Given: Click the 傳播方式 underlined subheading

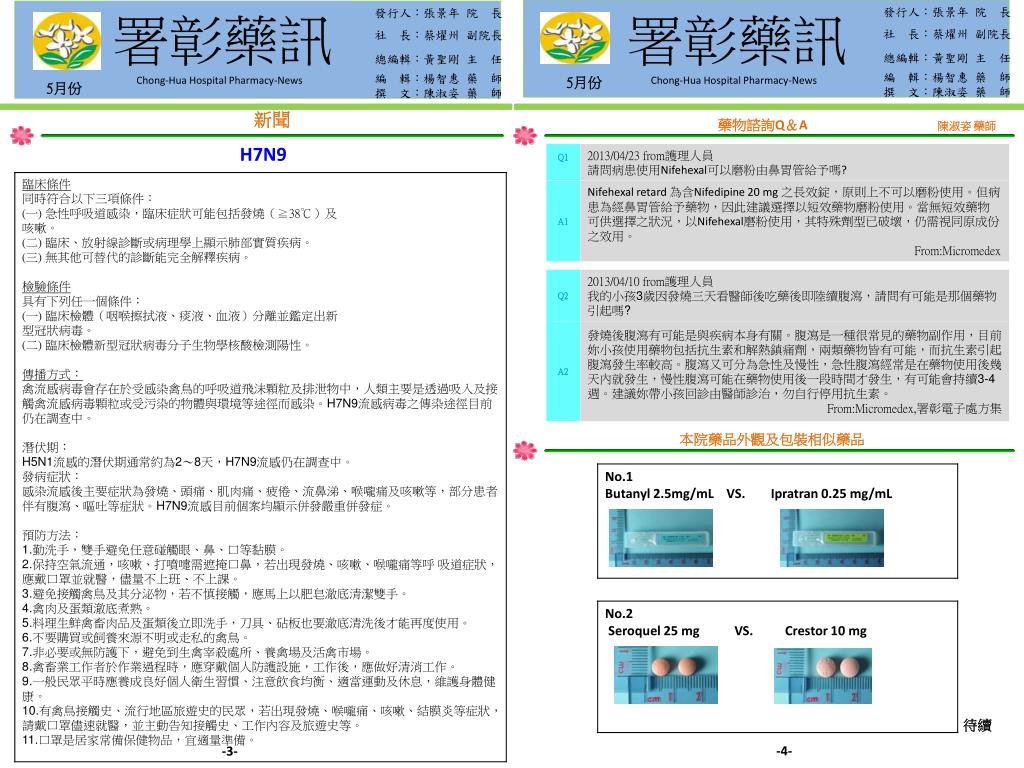Looking at the screenshot, I should coord(52,374).
